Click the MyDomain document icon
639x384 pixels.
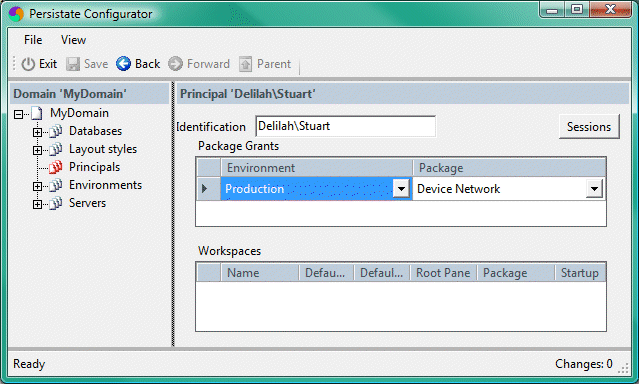pyautogui.click(x=37, y=113)
